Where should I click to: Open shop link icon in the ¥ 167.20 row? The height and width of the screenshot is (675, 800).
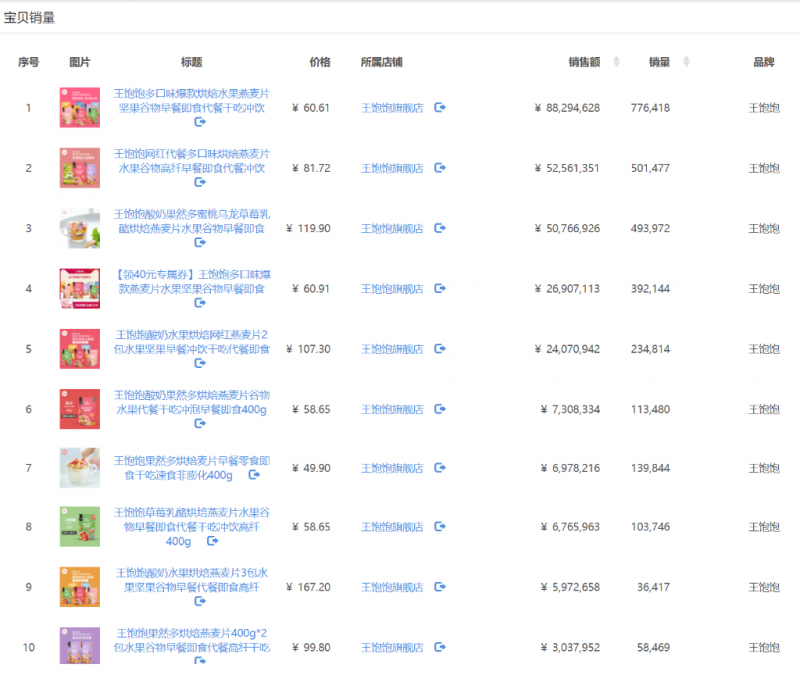point(440,587)
